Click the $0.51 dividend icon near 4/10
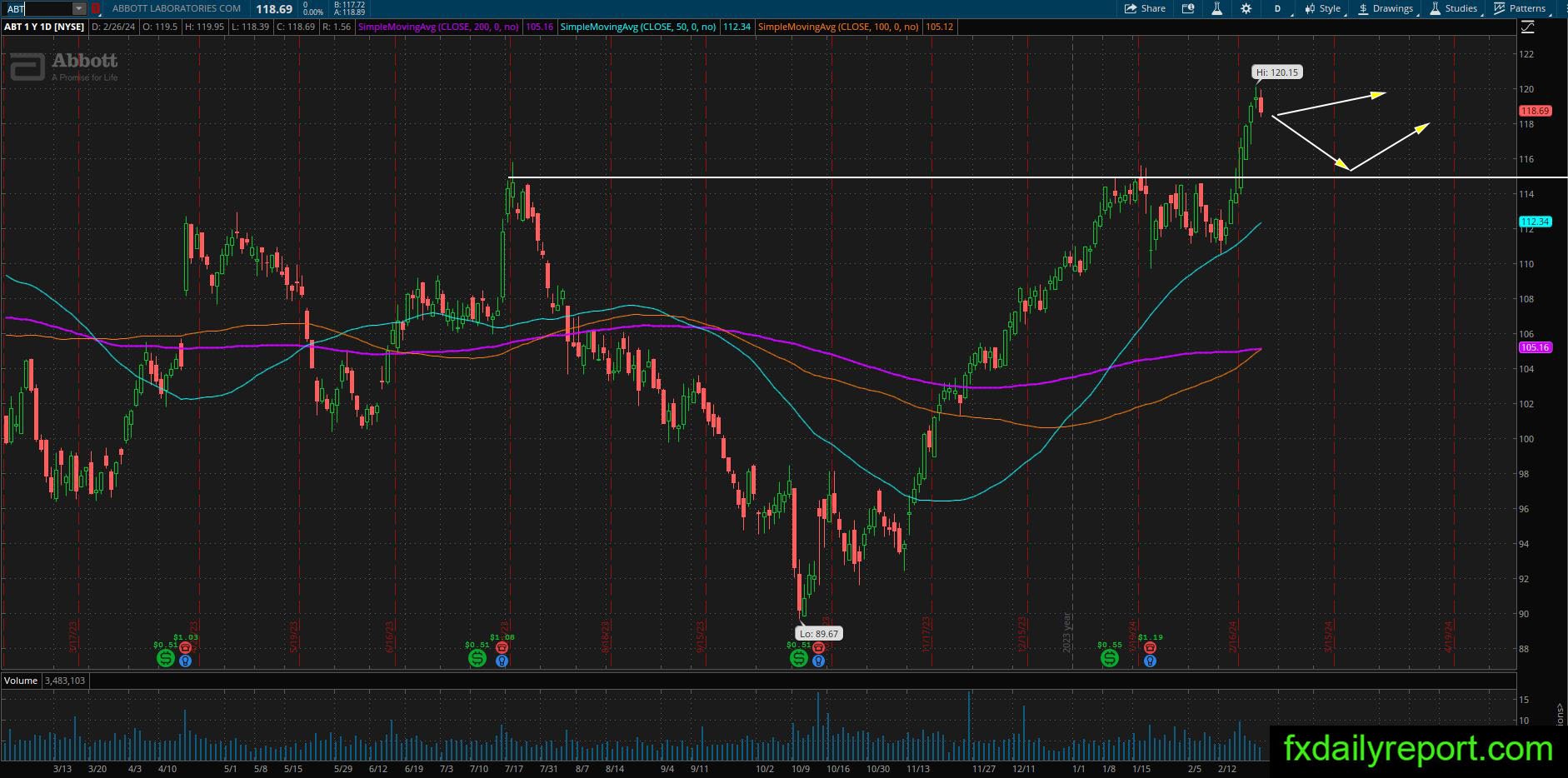Viewport: 1568px width, 778px height. (166, 658)
